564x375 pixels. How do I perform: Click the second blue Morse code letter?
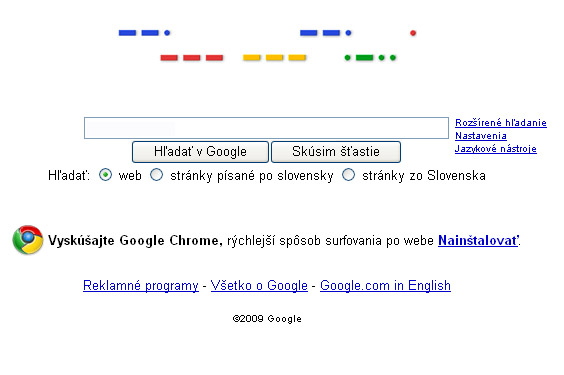tap(326, 33)
